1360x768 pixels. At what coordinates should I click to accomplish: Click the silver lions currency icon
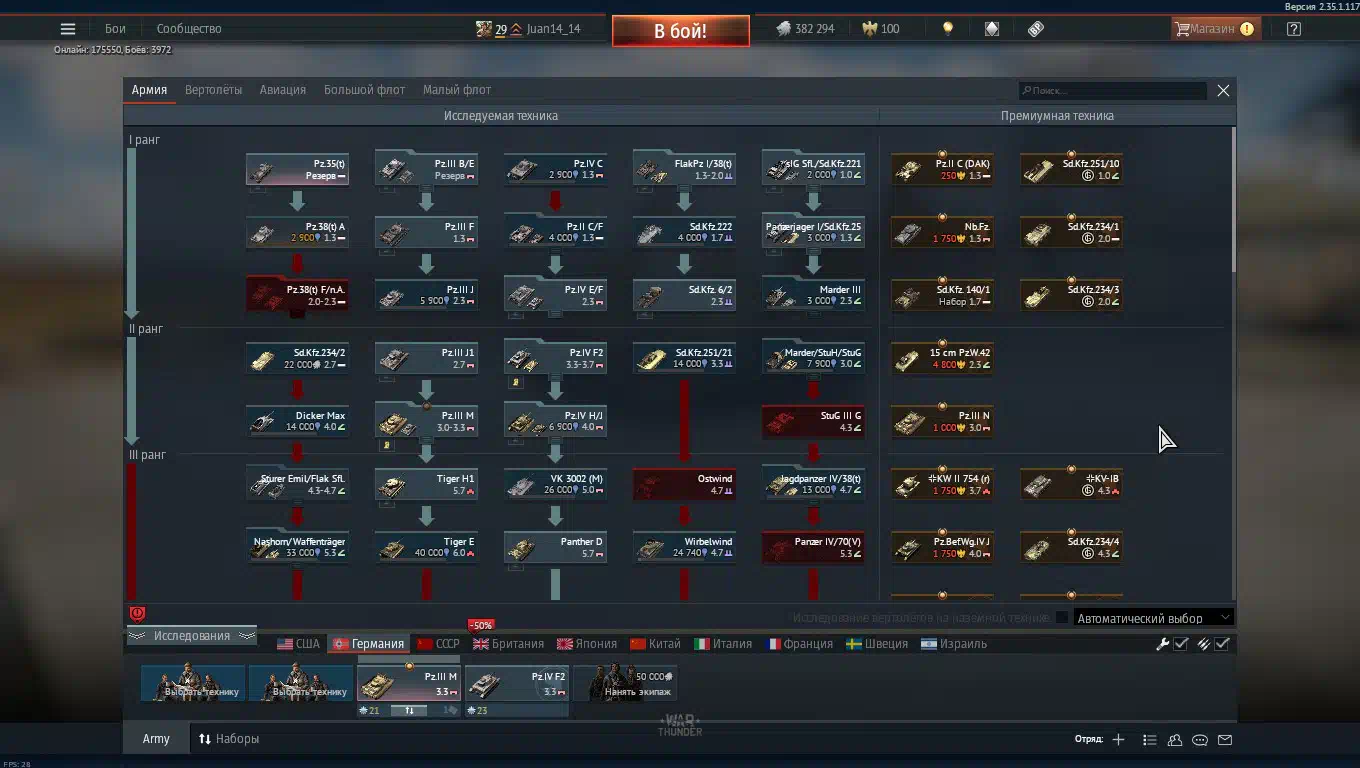point(783,29)
